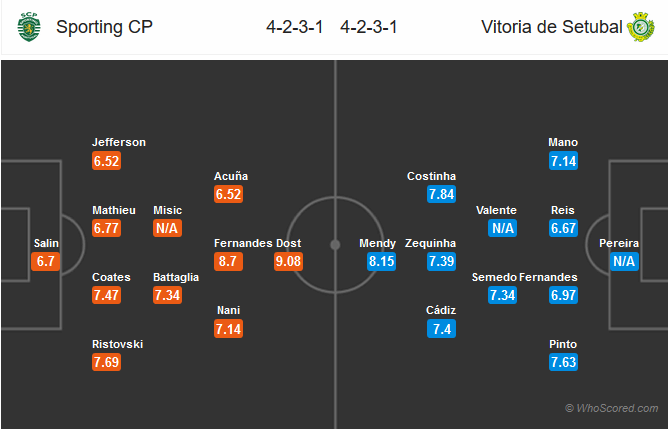Screen dimensions: 668x429
Task: Click the Vitoria de Setubal club crest
Action: (641, 27)
